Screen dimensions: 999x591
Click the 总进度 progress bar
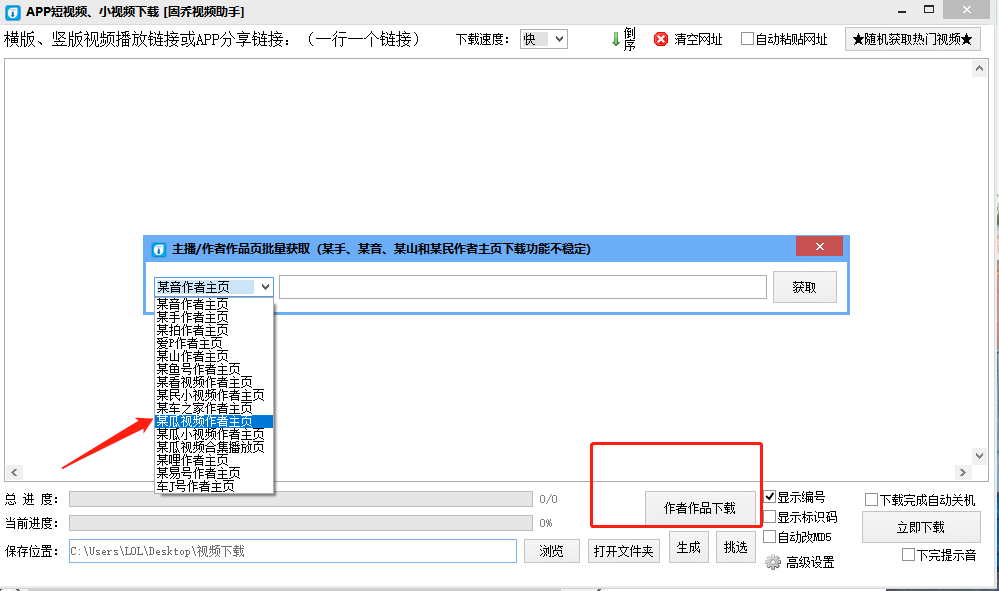point(301,499)
